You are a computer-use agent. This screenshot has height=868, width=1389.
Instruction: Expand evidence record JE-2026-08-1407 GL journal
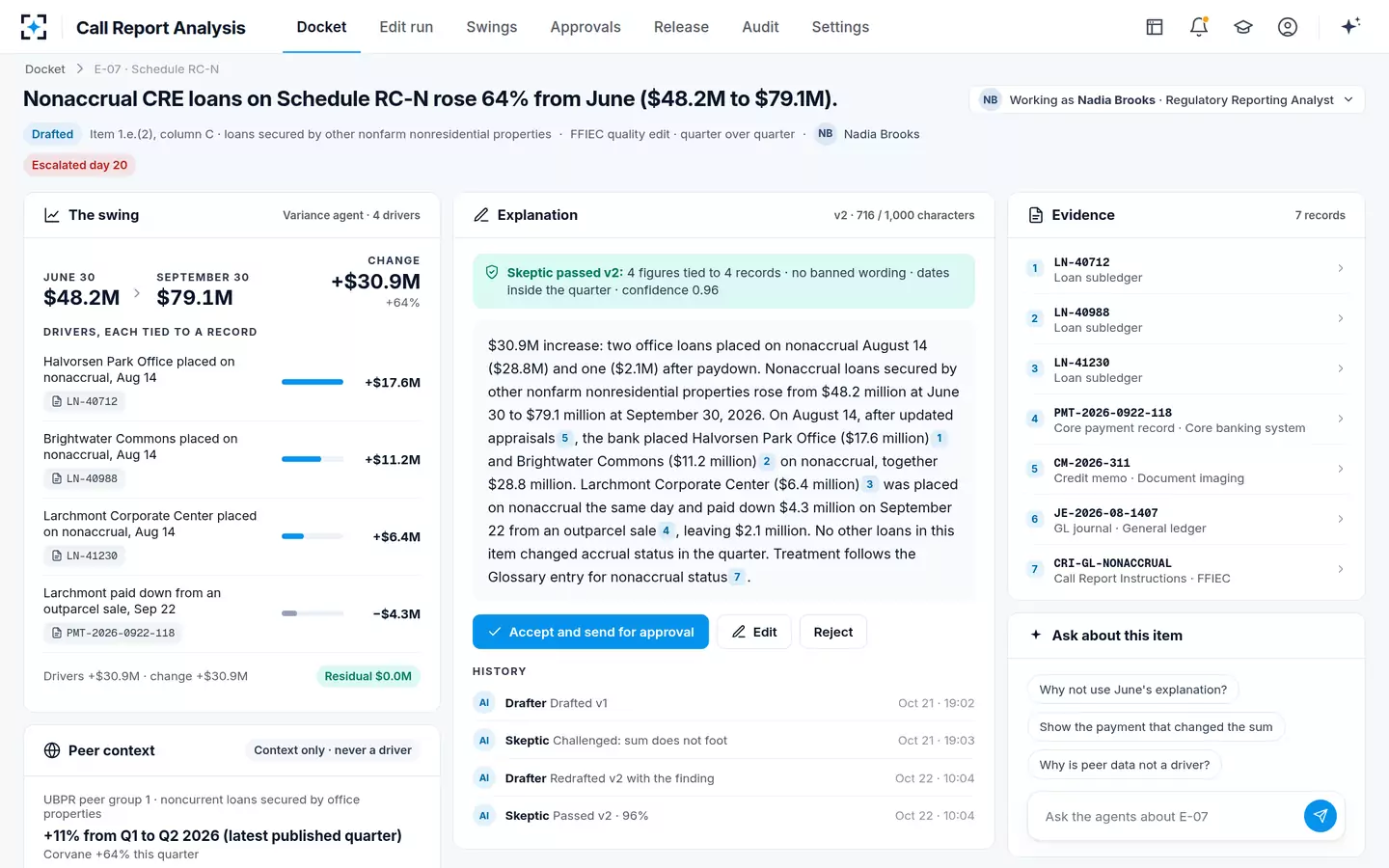tap(1186, 520)
